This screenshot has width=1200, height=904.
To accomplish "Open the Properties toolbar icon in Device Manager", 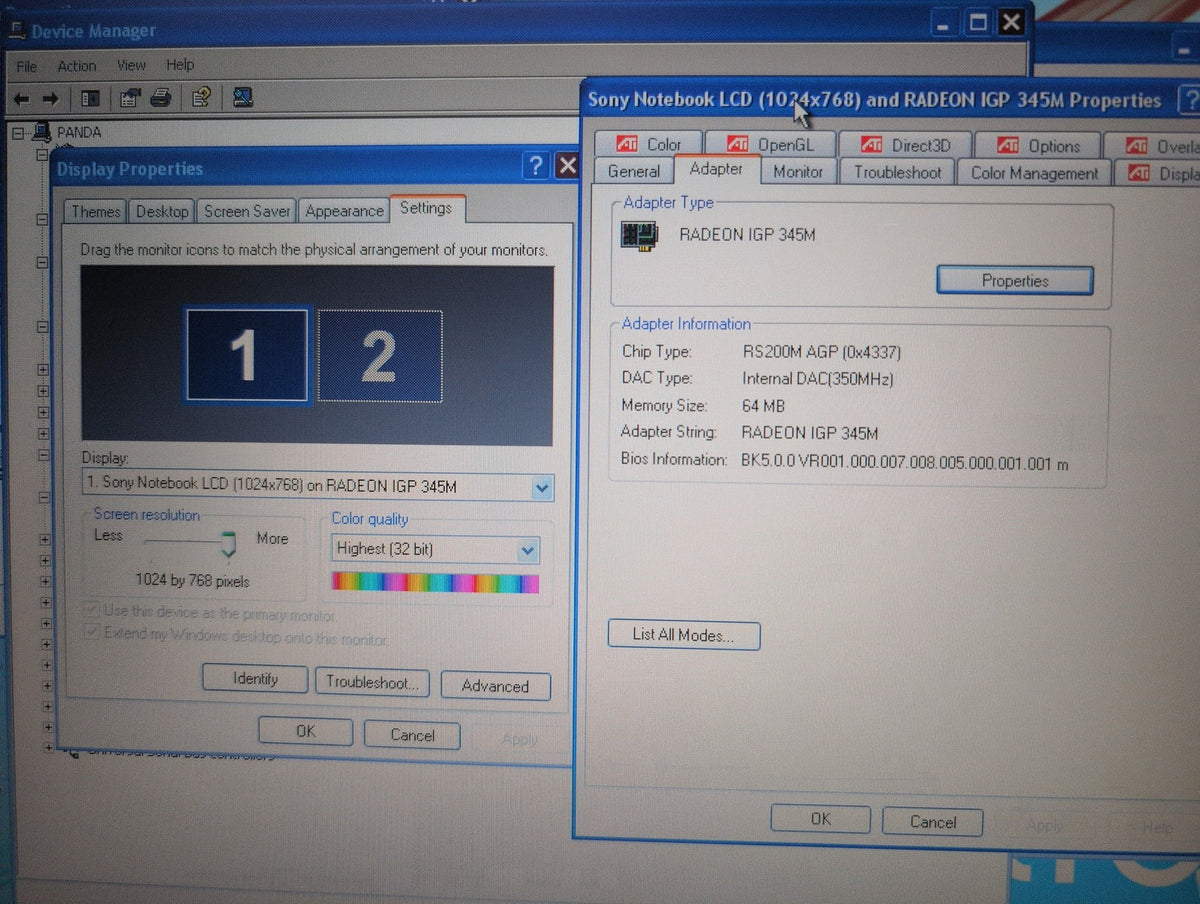I will coord(129,98).
